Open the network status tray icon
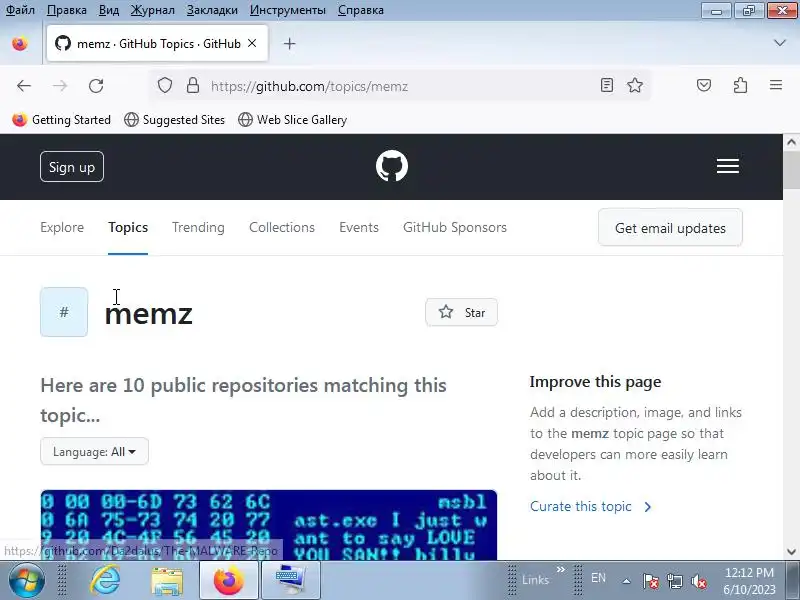Image resolution: width=800 pixels, height=600 pixels. (x=674, y=581)
